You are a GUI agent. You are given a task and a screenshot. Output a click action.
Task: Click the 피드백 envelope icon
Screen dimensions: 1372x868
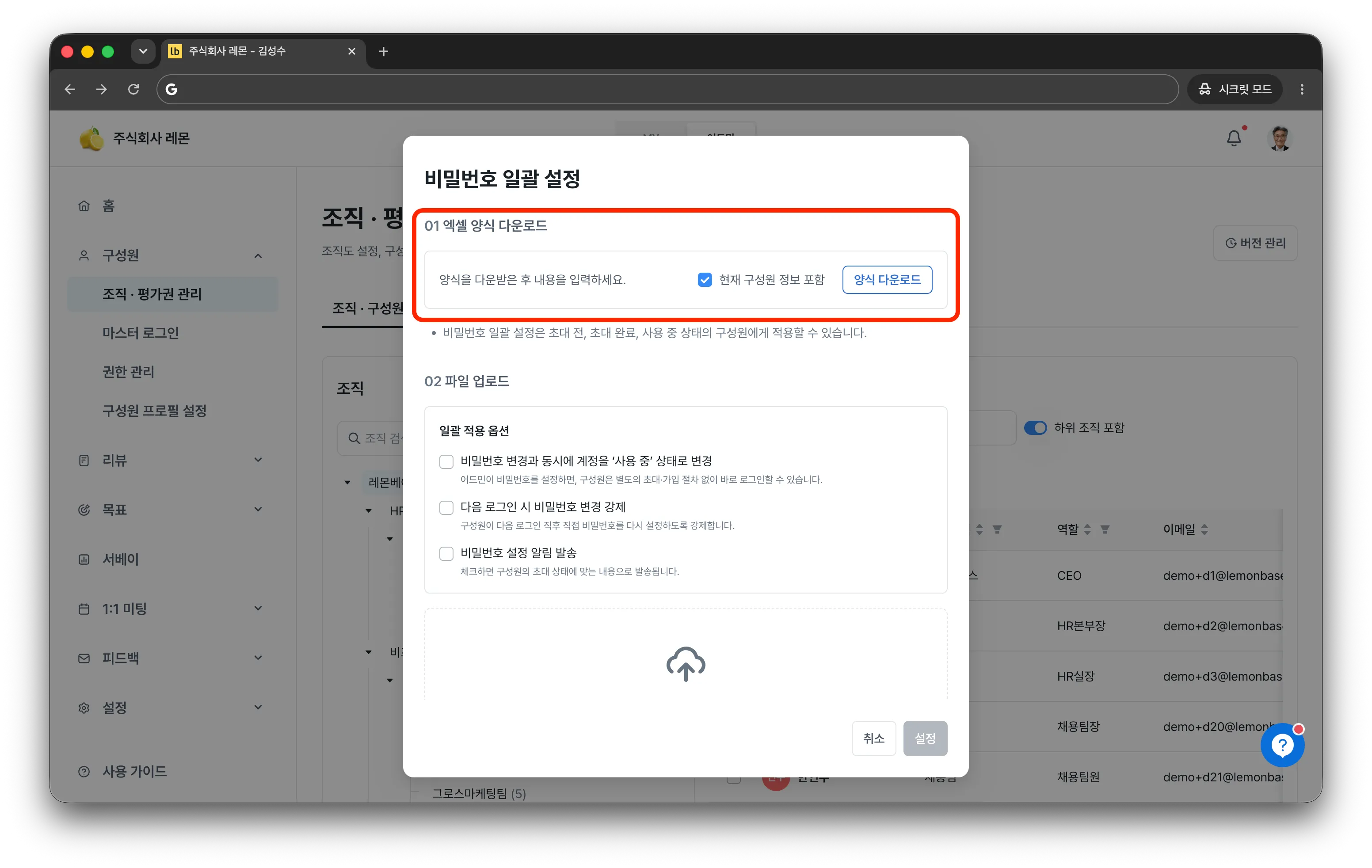[84, 659]
